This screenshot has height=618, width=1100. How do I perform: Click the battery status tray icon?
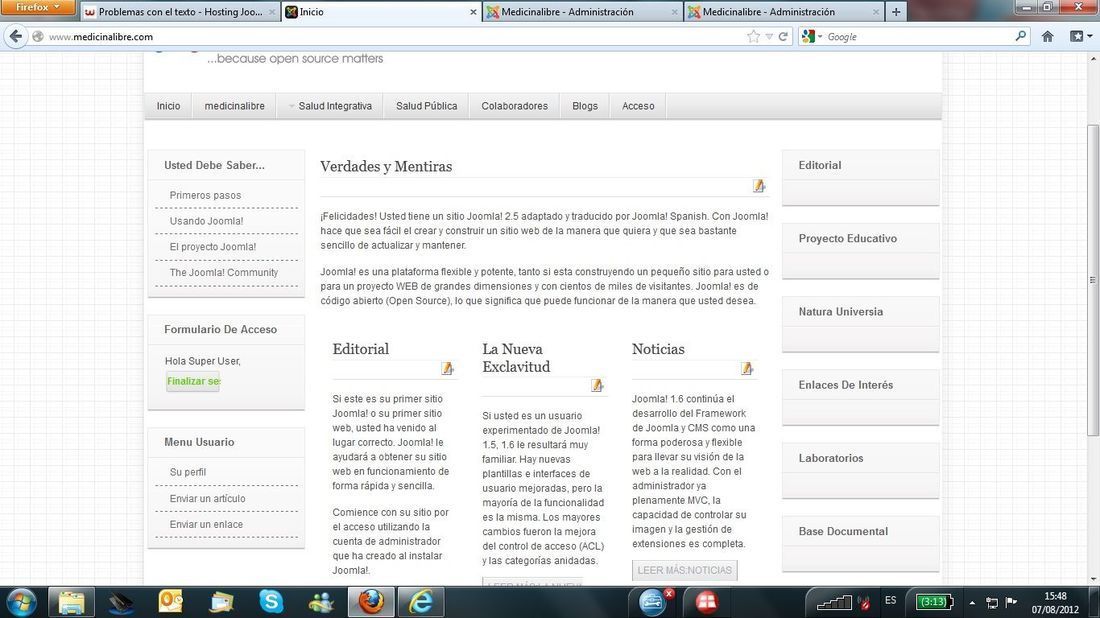coord(934,601)
